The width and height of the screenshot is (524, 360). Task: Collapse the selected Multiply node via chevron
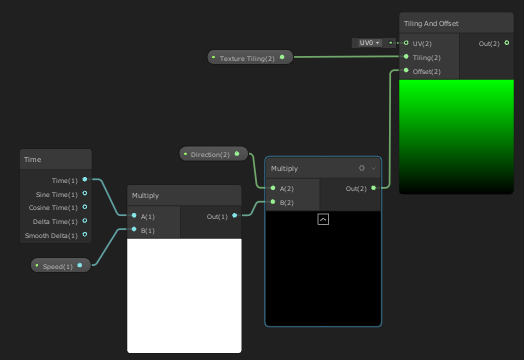click(373, 168)
